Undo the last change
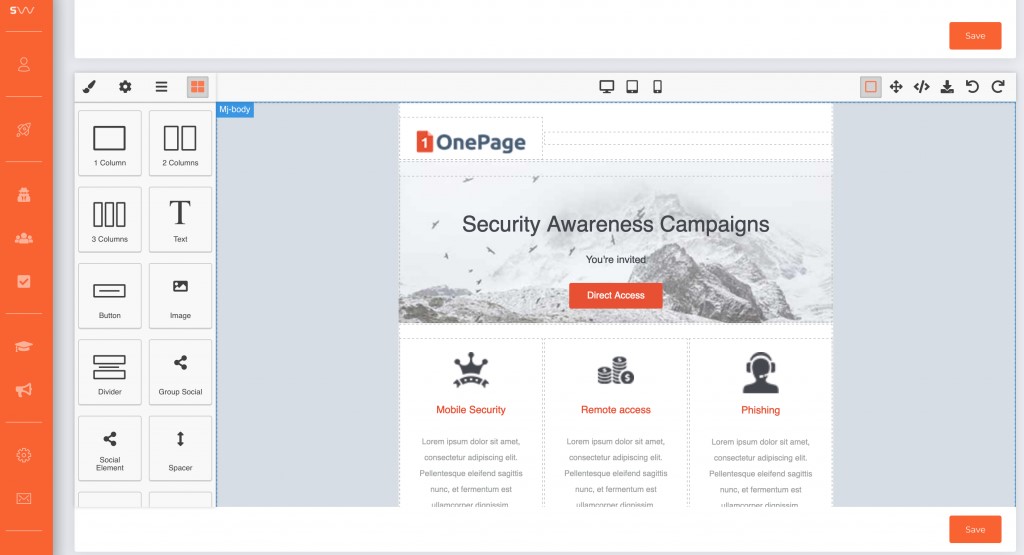Screen dimensions: 1024x555 [x=972, y=87]
